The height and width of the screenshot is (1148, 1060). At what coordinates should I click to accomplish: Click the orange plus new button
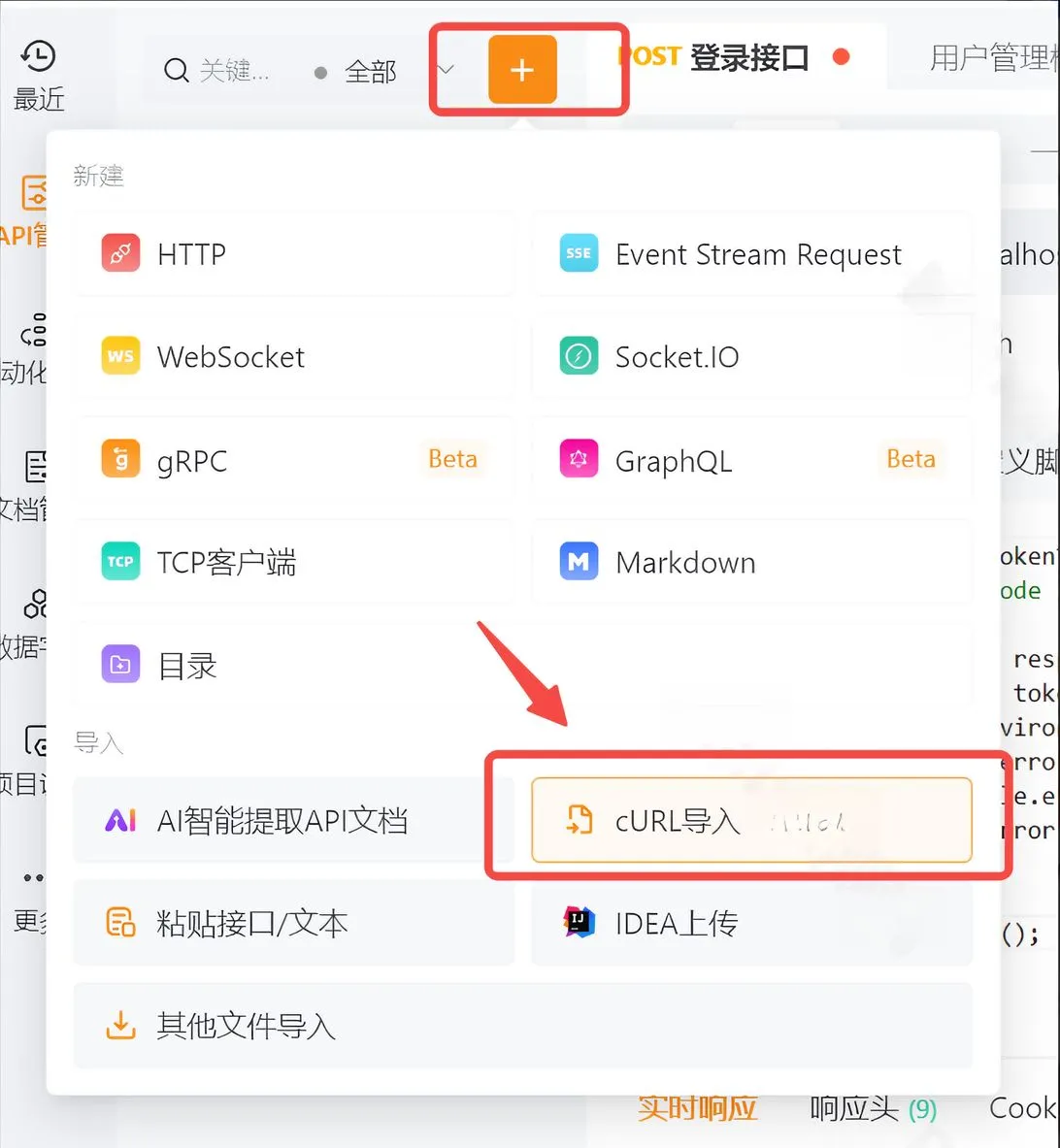522,70
